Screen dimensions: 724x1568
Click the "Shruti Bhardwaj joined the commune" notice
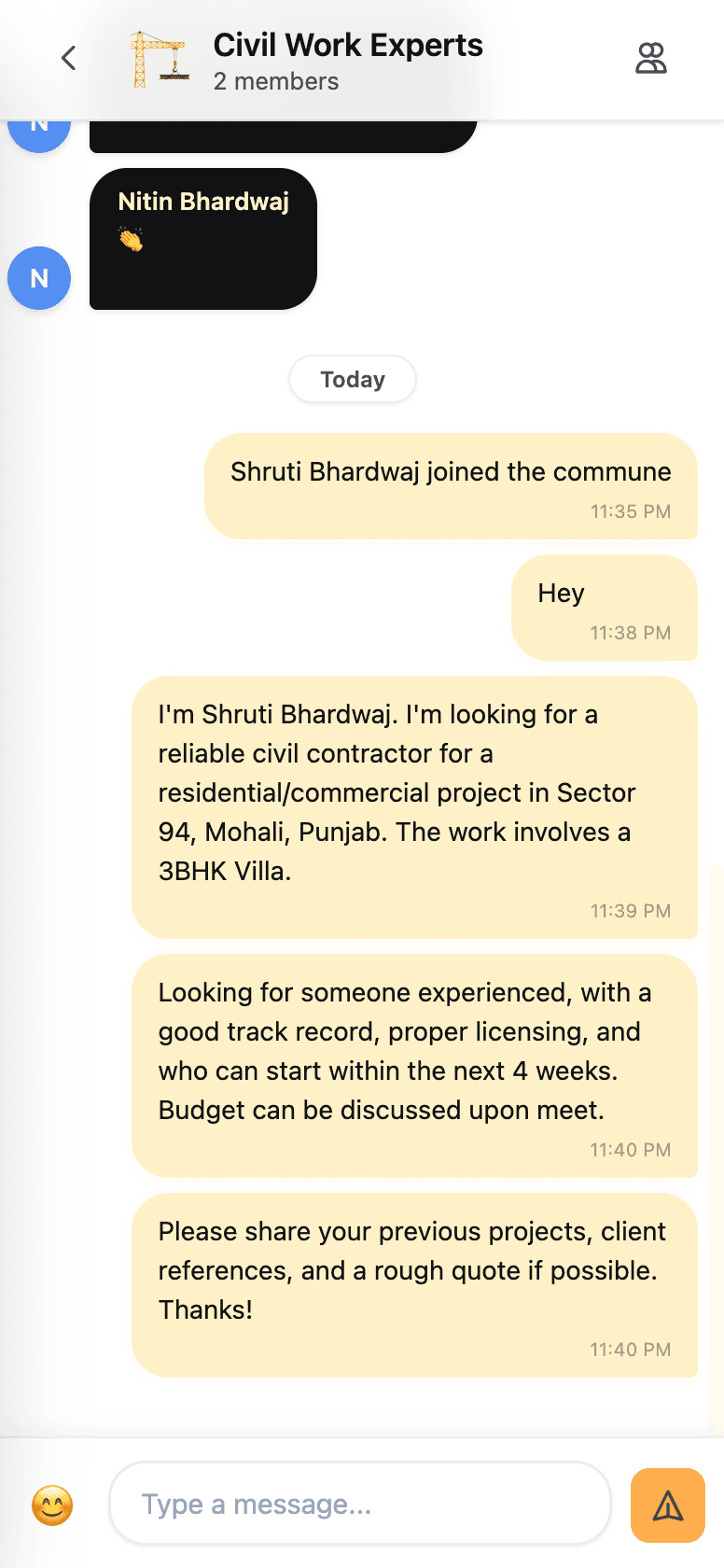[x=451, y=485]
